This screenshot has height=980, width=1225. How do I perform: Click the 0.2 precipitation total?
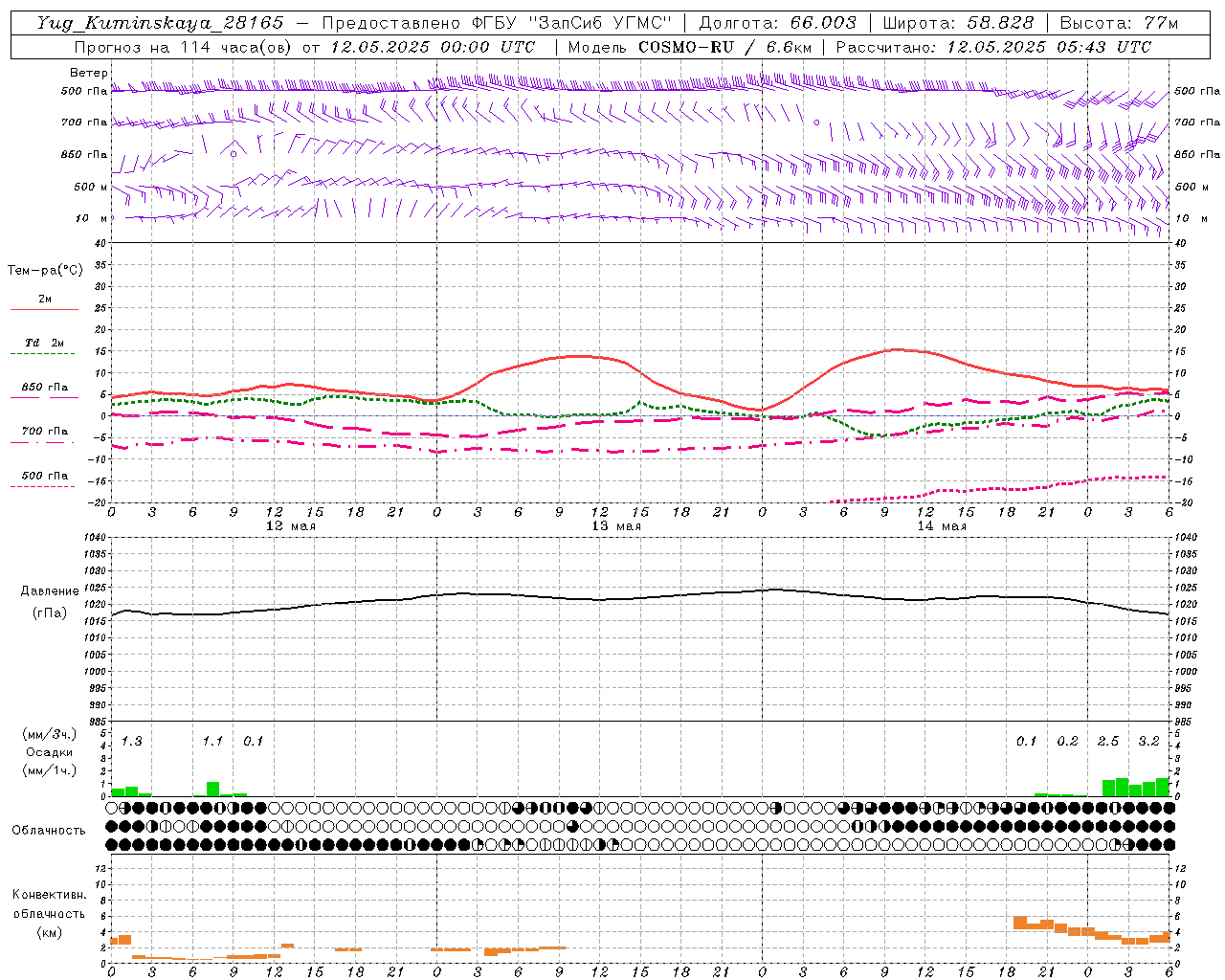(x=1067, y=741)
